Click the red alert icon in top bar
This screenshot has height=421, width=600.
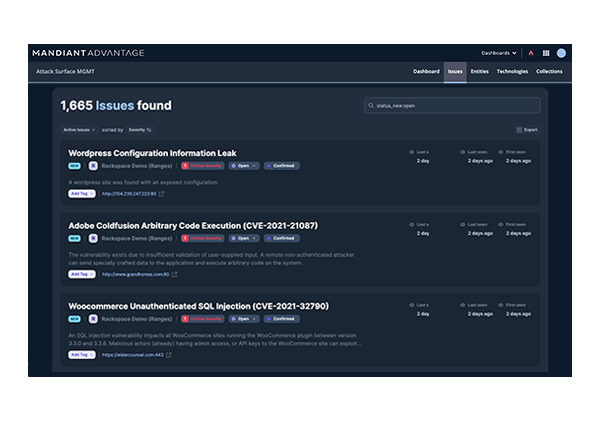click(x=531, y=53)
